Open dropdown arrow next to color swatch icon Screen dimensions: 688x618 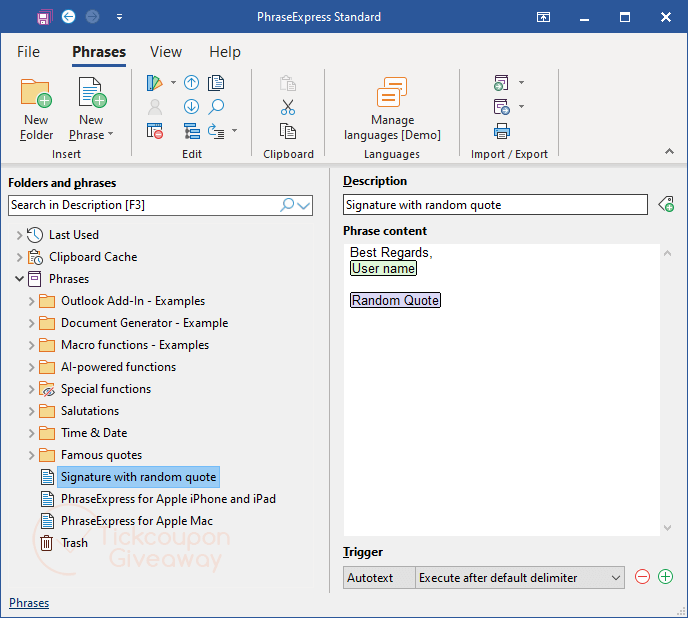[173, 83]
